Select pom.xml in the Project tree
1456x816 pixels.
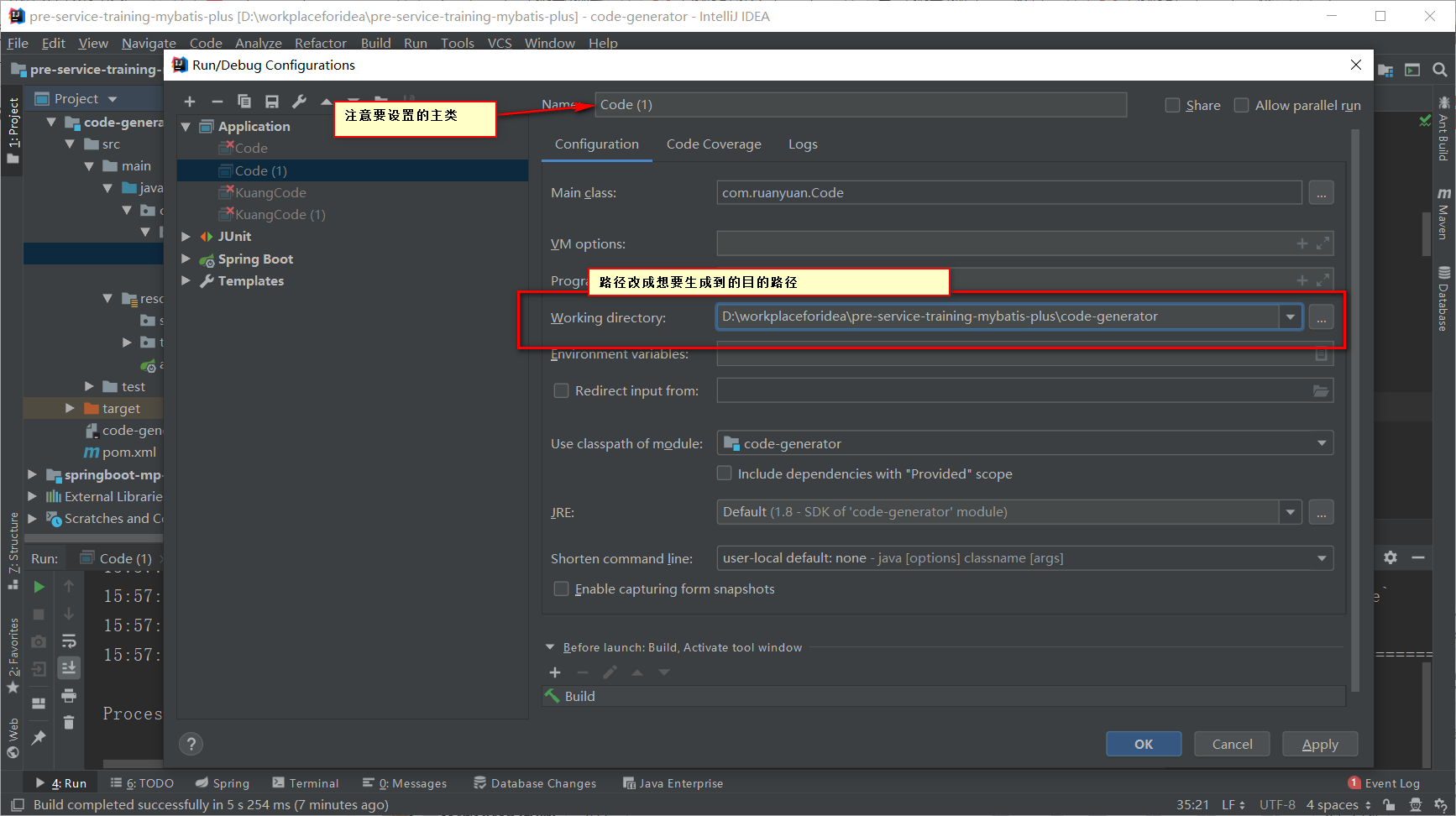tap(128, 452)
